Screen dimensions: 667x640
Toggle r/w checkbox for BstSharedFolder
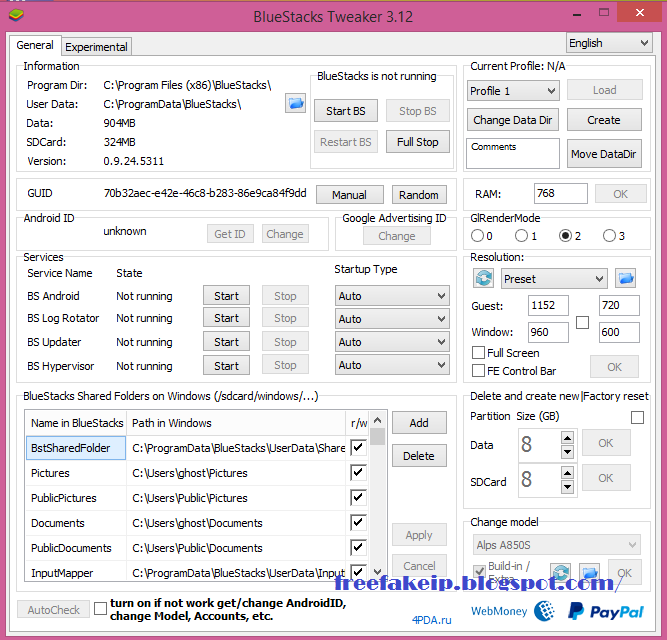tap(358, 447)
